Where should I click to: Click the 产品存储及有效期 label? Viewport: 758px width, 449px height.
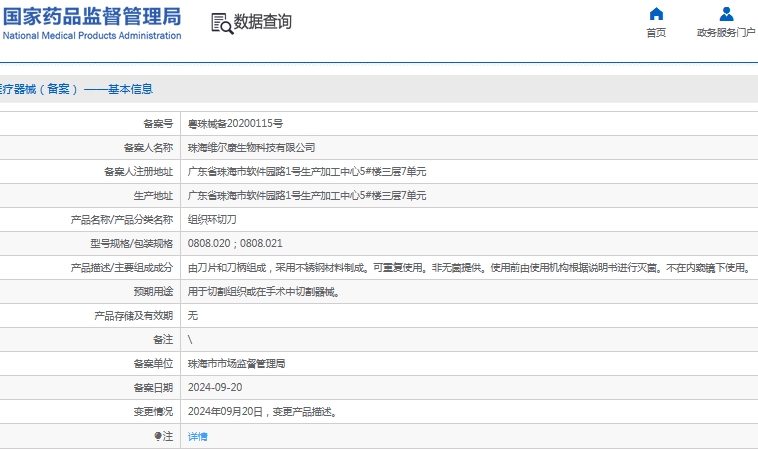(x=133, y=316)
